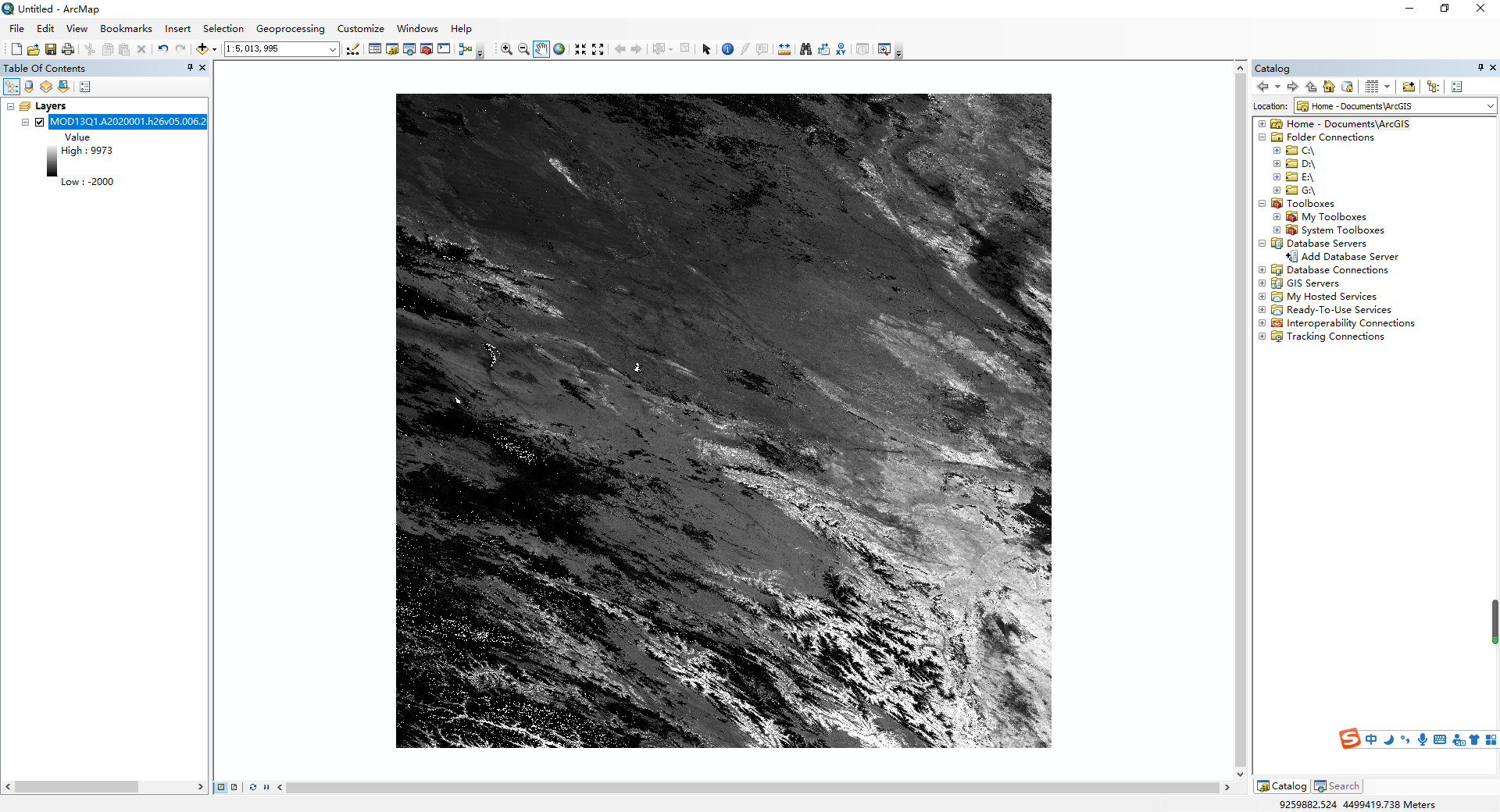Open the Catalog window toolbar icon

pos(392,49)
